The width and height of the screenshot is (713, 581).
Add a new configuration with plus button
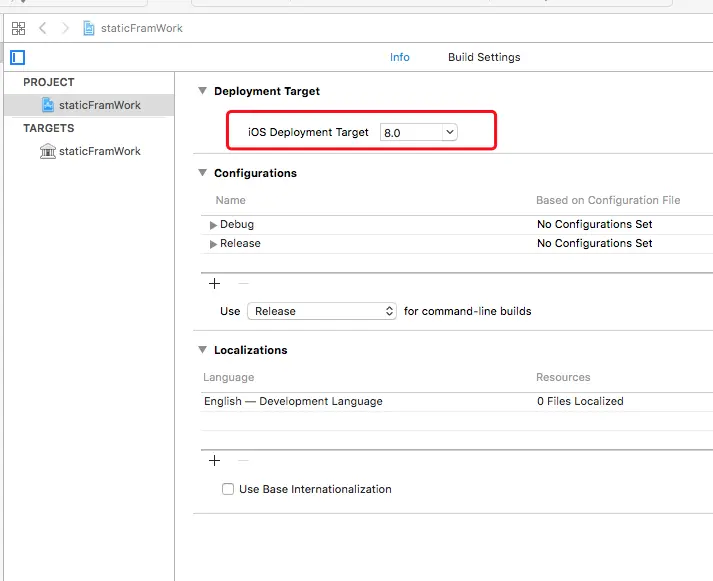[215, 284]
